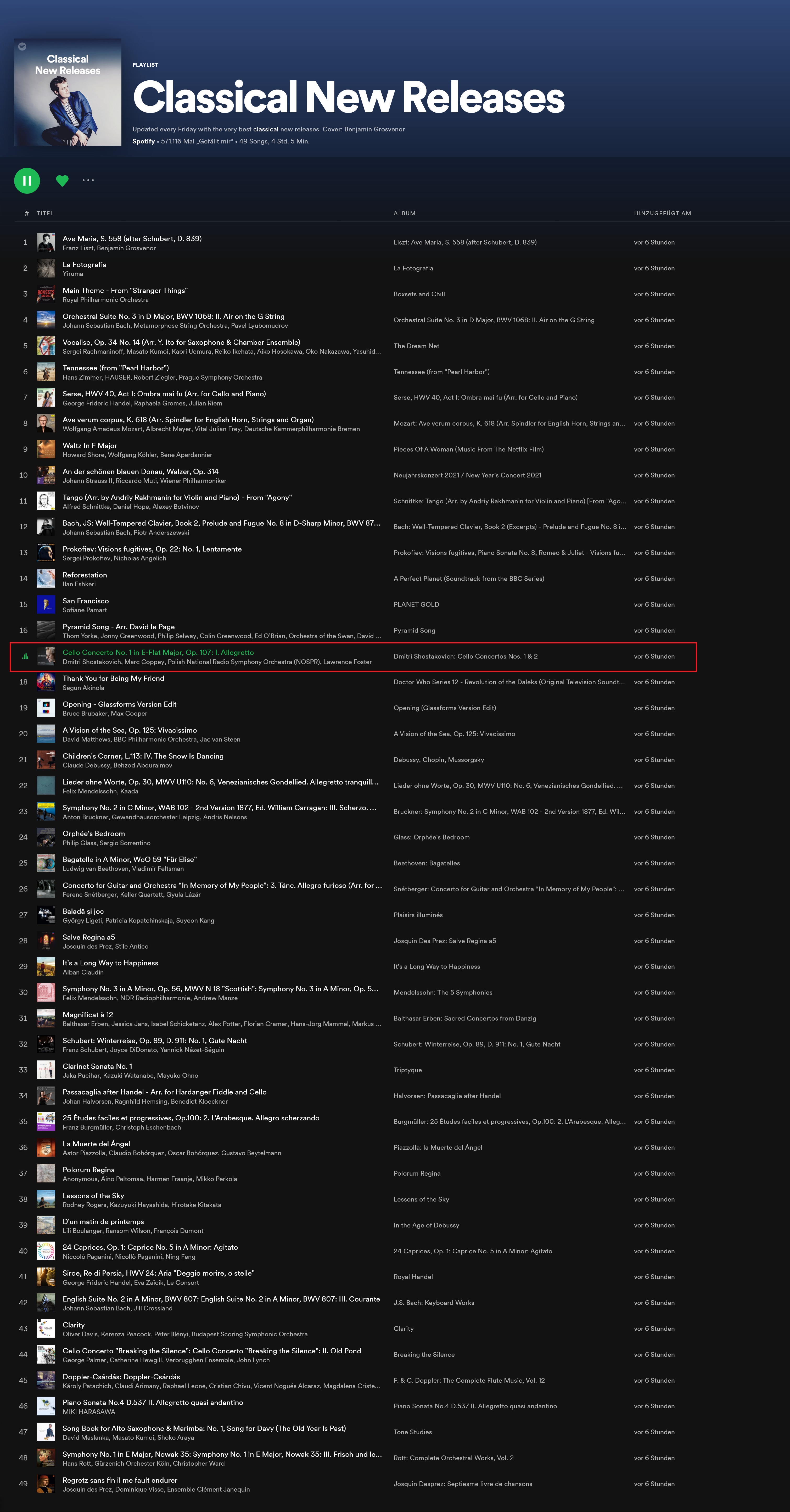Viewport: 790px width, 1512px height.
Task: Select the cover icon for San Francisco track
Action: pyautogui.click(x=46, y=605)
